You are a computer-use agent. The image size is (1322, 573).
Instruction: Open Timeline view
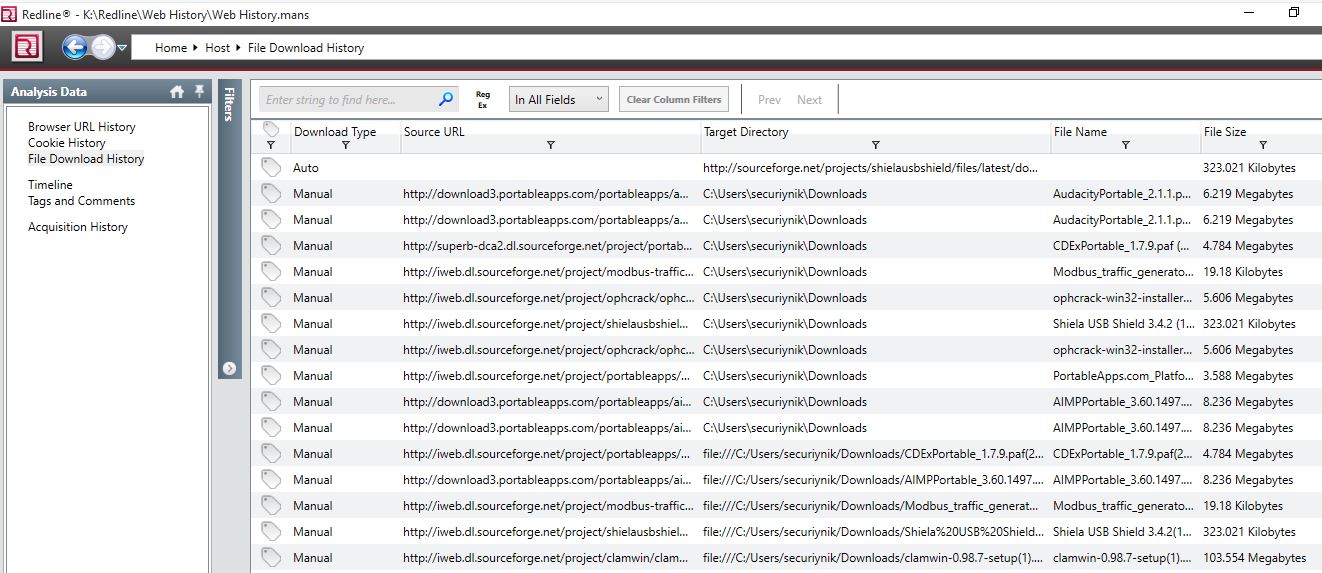tap(50, 185)
